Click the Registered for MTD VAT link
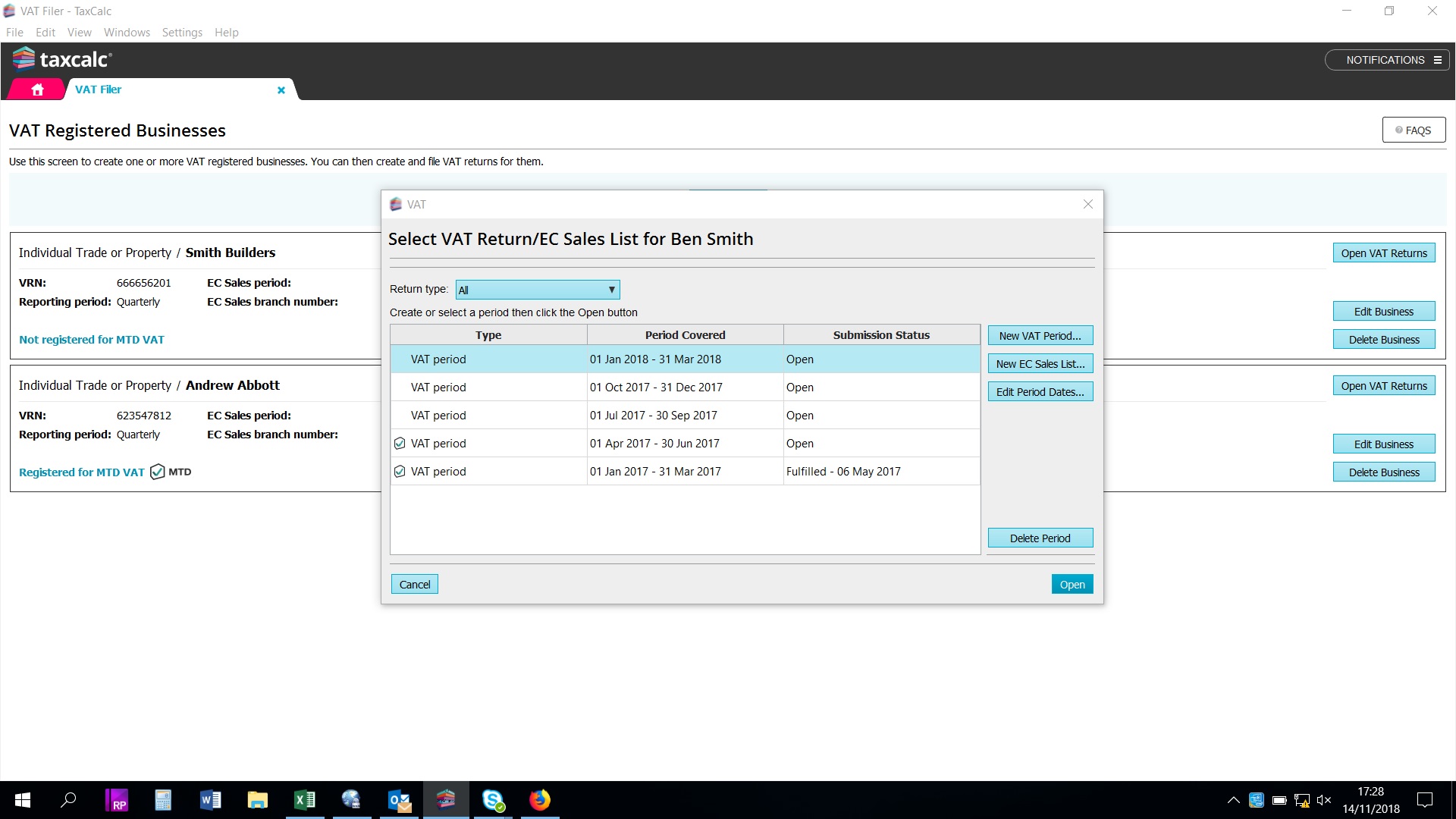Screen dimensions: 1456x819 pyautogui.click(x=81, y=472)
